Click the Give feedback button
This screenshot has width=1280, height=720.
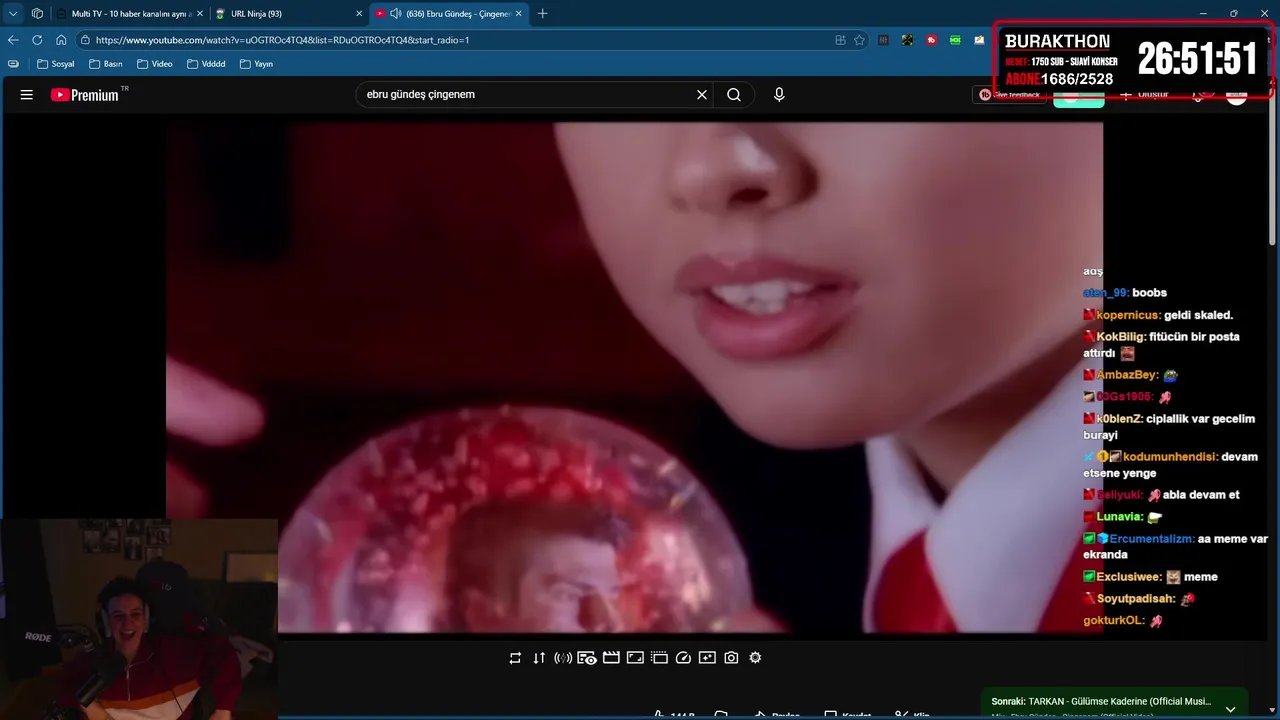[x=1010, y=95]
